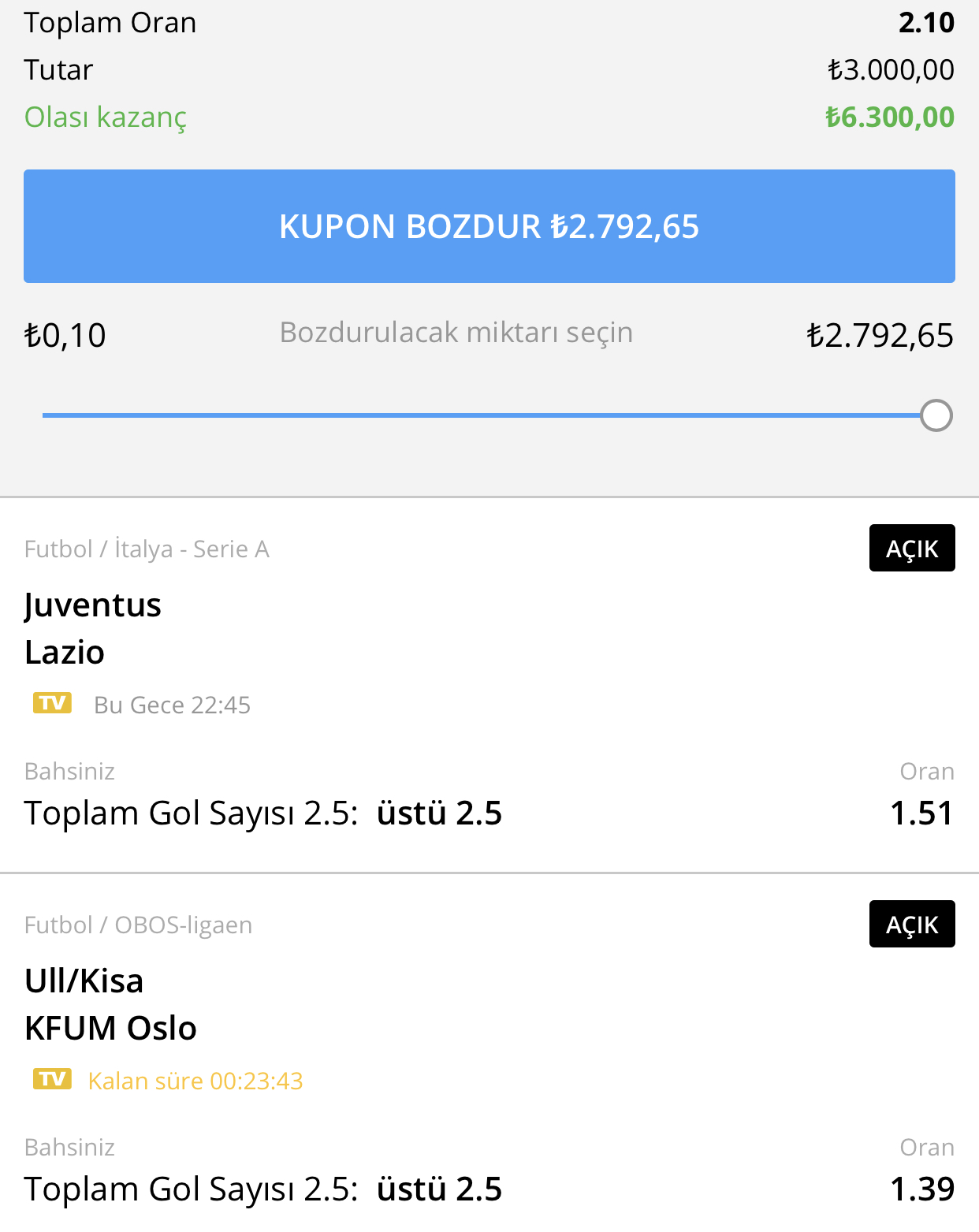Image resolution: width=979 pixels, height=1232 pixels.
Task: Click the blue slider track
Action: [481, 415]
